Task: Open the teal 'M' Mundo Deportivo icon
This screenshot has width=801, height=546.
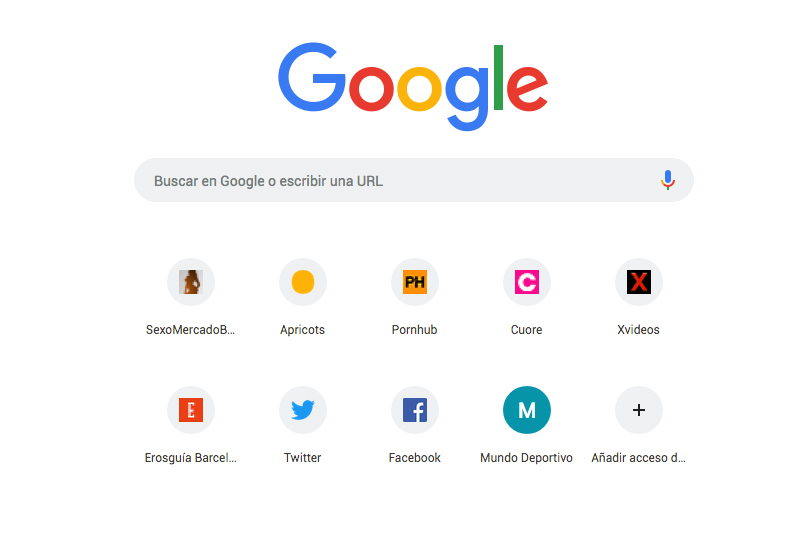Action: pyautogui.click(x=527, y=410)
